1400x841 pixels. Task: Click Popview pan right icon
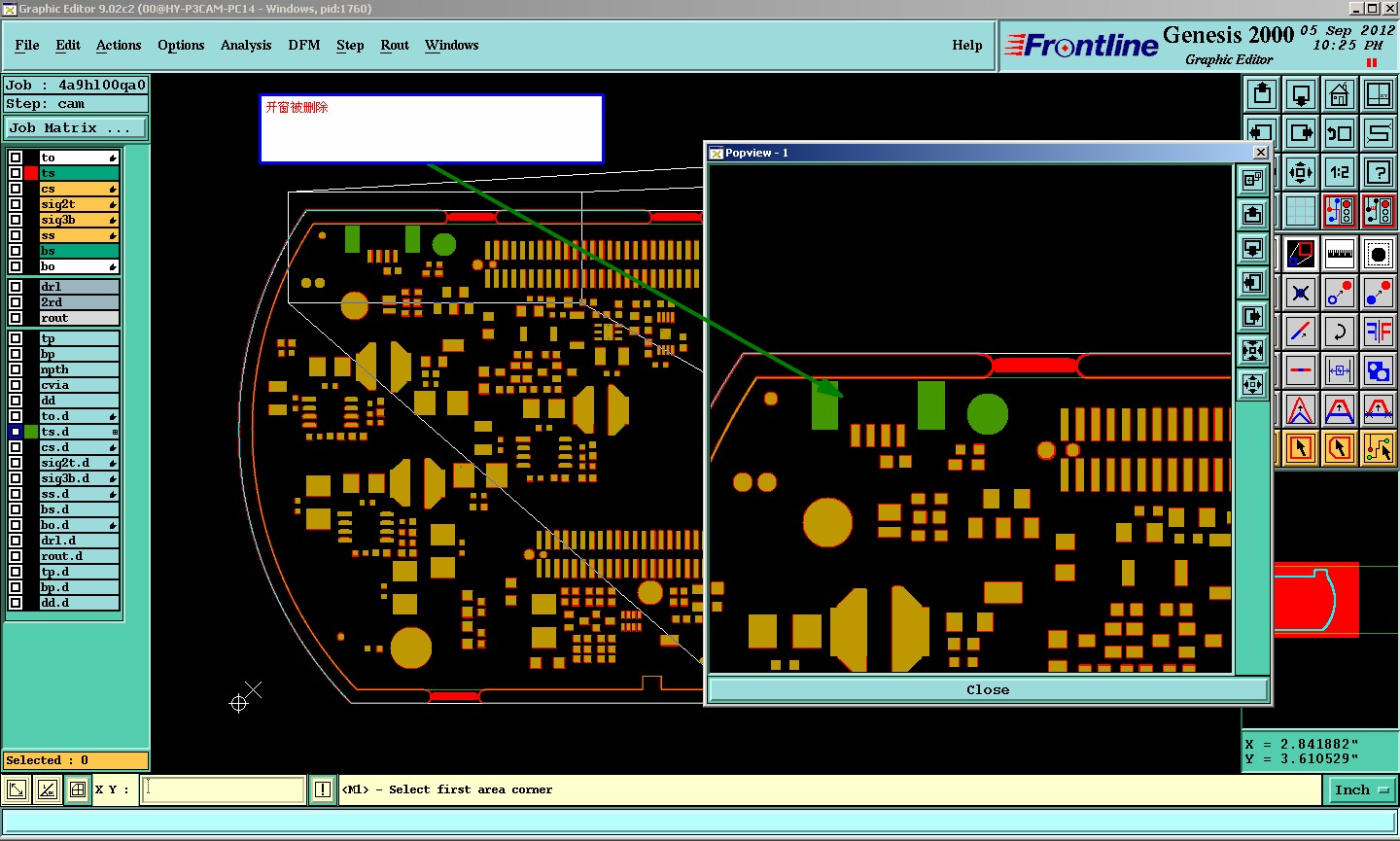[x=1253, y=316]
